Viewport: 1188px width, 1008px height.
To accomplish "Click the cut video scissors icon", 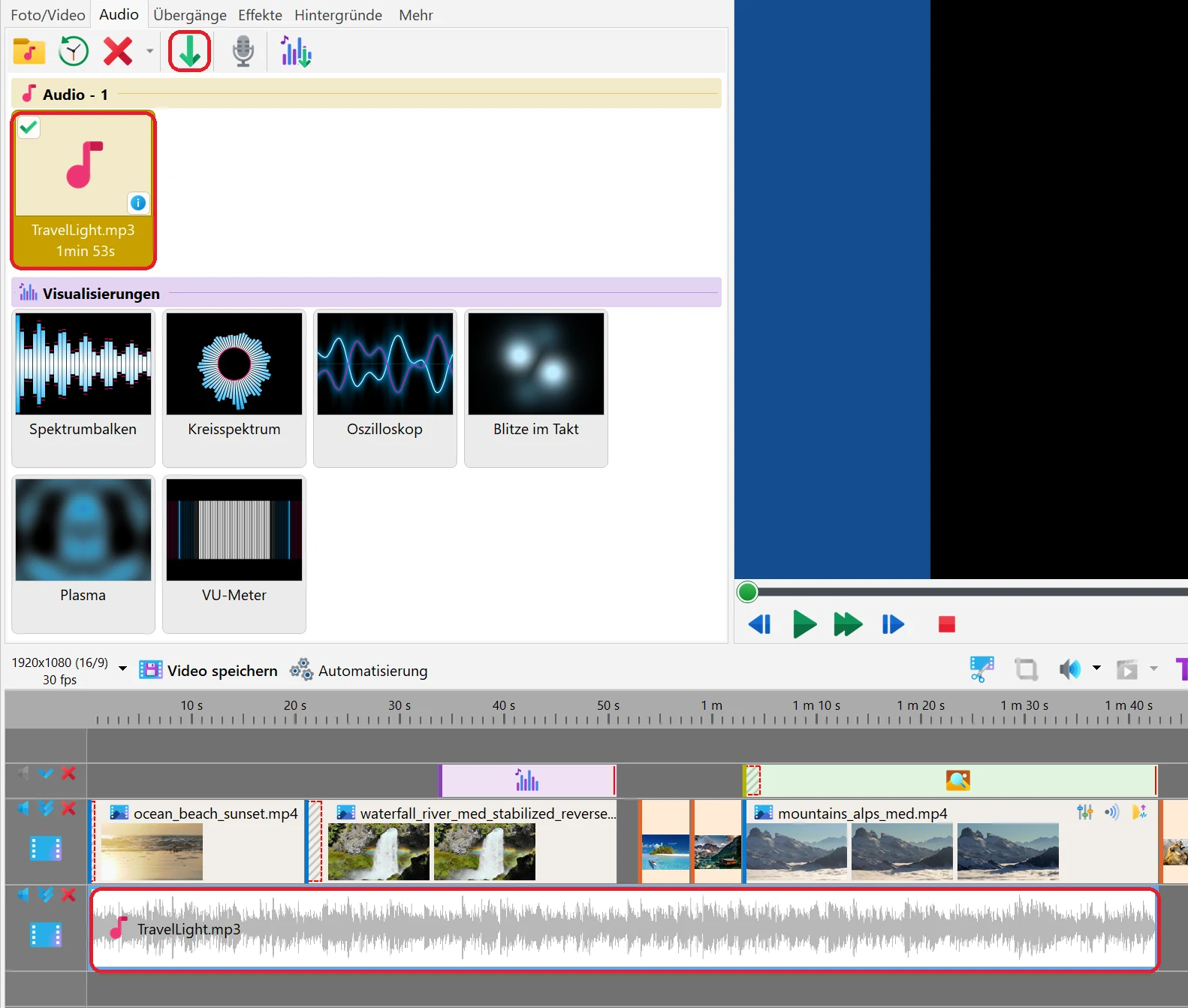I will point(981,668).
